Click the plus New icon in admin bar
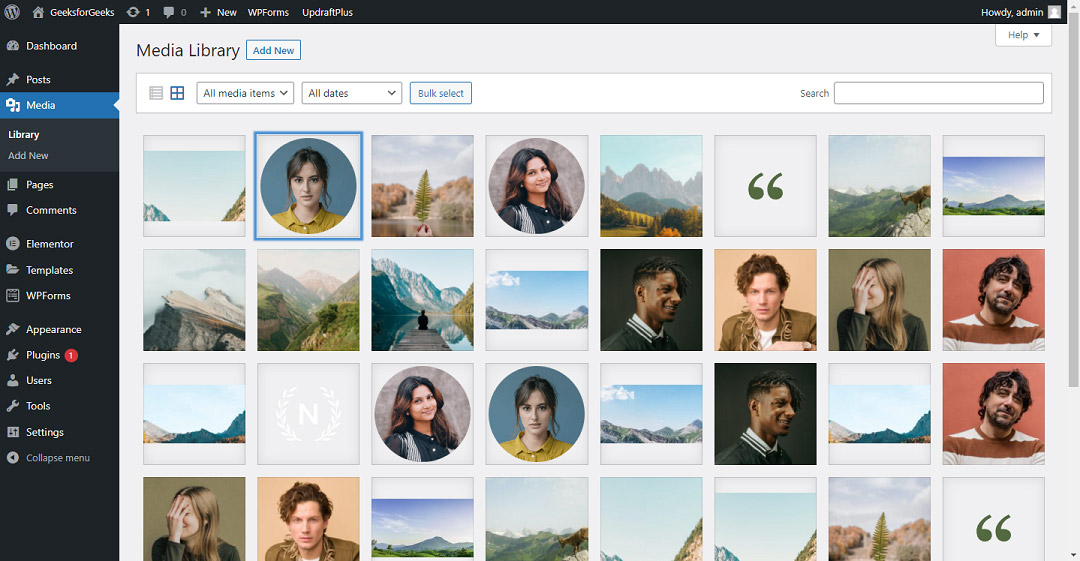1080x561 pixels. pyautogui.click(x=205, y=12)
